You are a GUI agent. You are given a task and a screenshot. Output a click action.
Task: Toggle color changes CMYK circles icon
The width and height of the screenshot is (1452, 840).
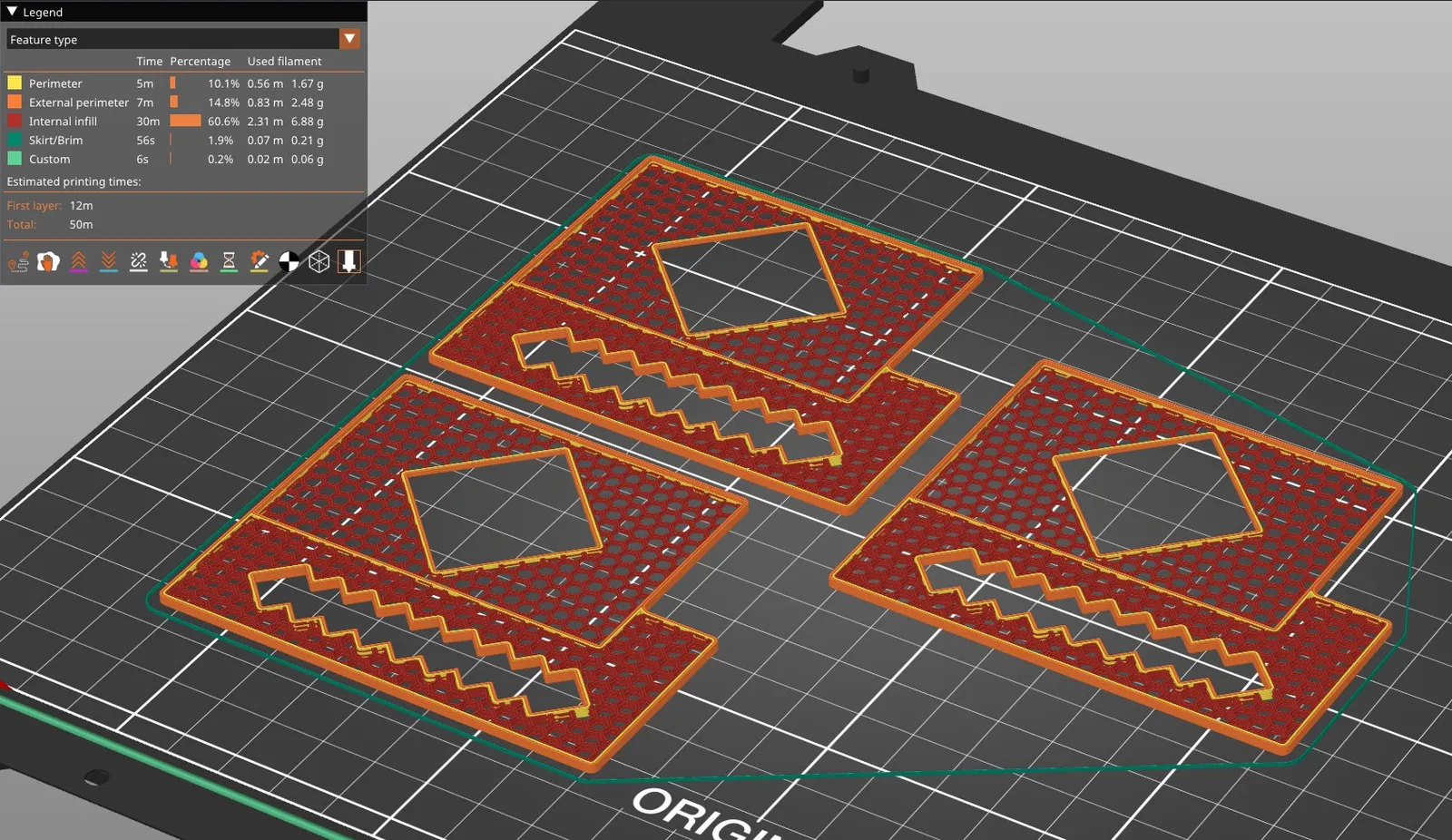199,262
